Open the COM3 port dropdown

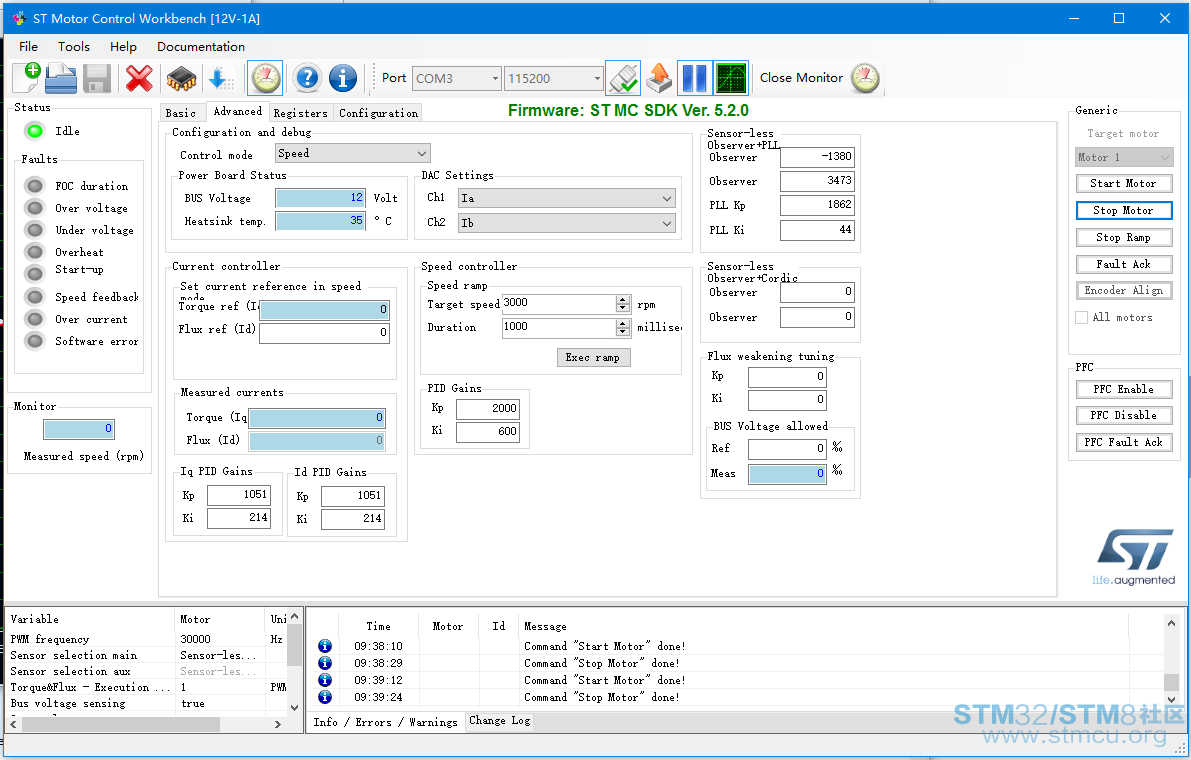(456, 78)
